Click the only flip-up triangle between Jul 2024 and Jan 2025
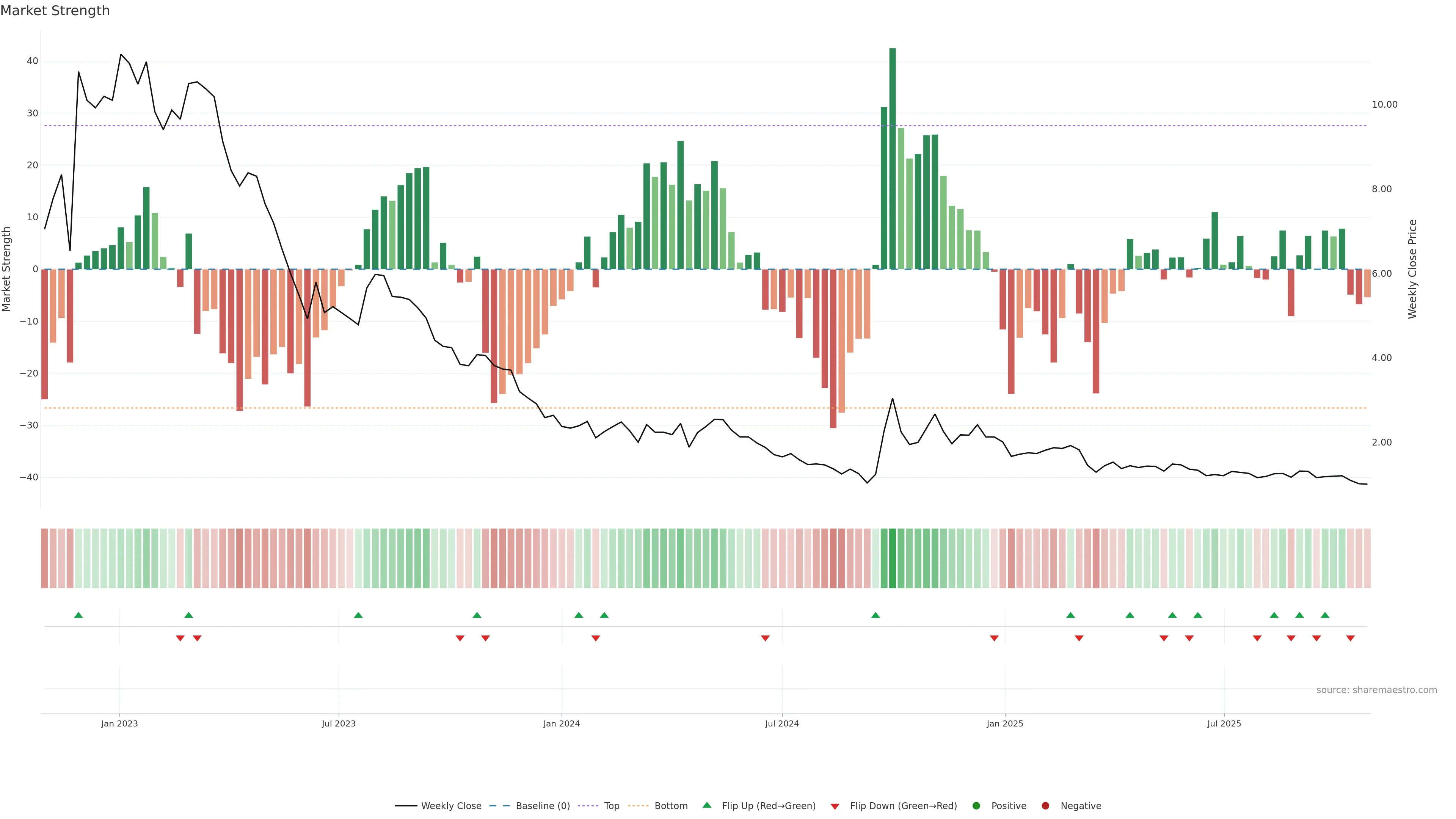This screenshot has height=819, width=1456. coord(875,615)
